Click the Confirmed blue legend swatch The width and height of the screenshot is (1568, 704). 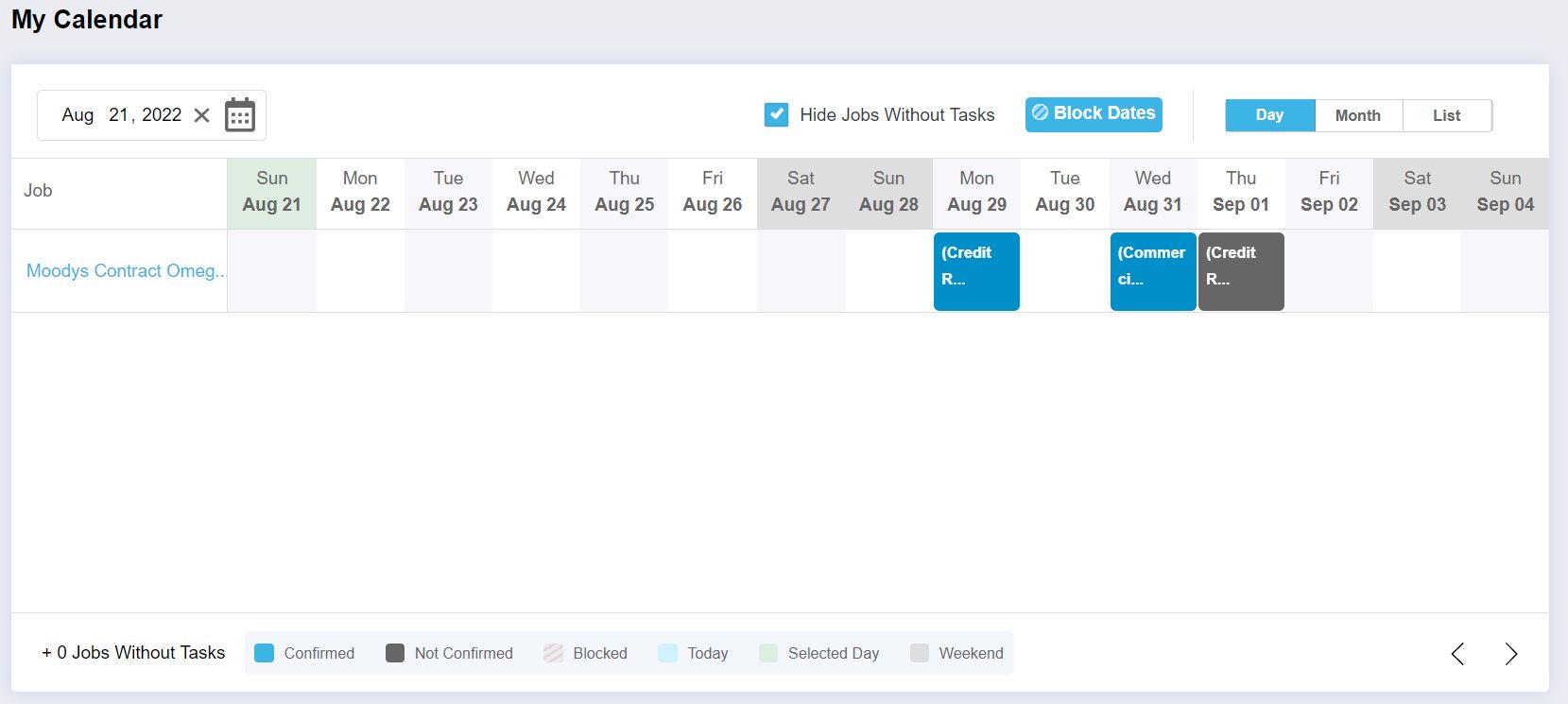(x=265, y=653)
